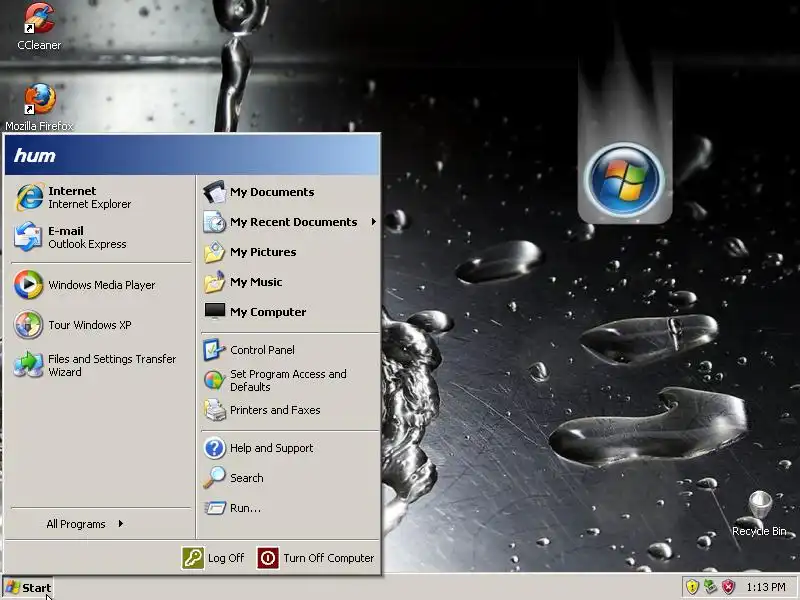Viewport: 800px width, 600px height.
Task: Click the Log Off key icon
Action: [x=193, y=558]
